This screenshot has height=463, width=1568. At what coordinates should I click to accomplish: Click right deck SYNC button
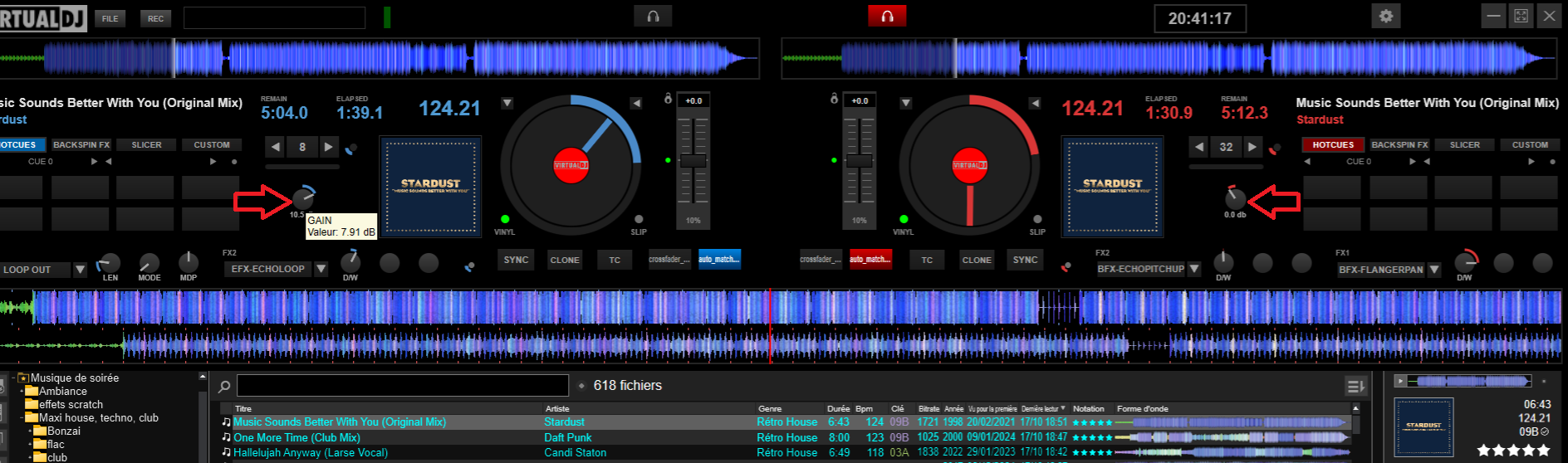click(x=1025, y=260)
